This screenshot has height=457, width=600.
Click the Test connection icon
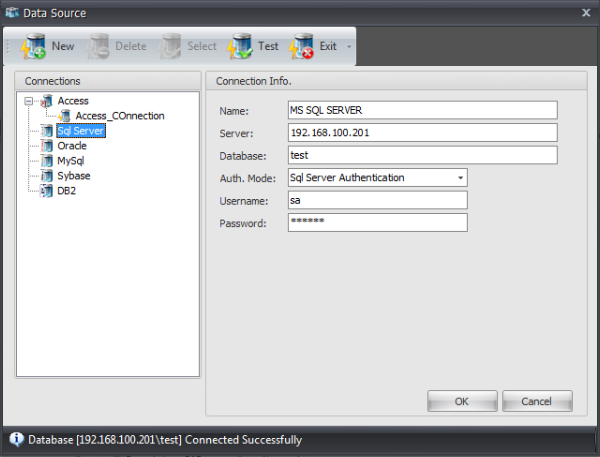(x=240, y=46)
